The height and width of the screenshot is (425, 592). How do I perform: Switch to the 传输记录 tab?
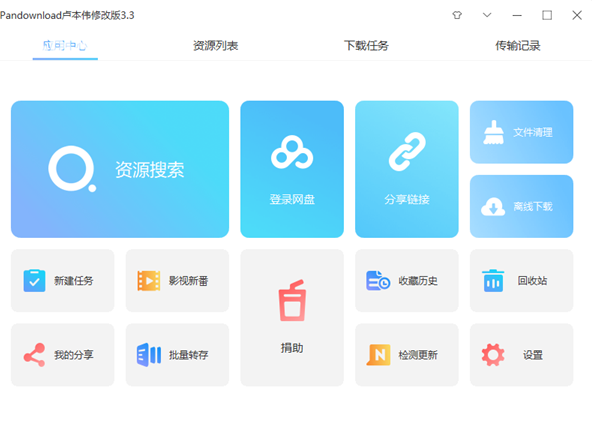pyautogui.click(x=518, y=46)
